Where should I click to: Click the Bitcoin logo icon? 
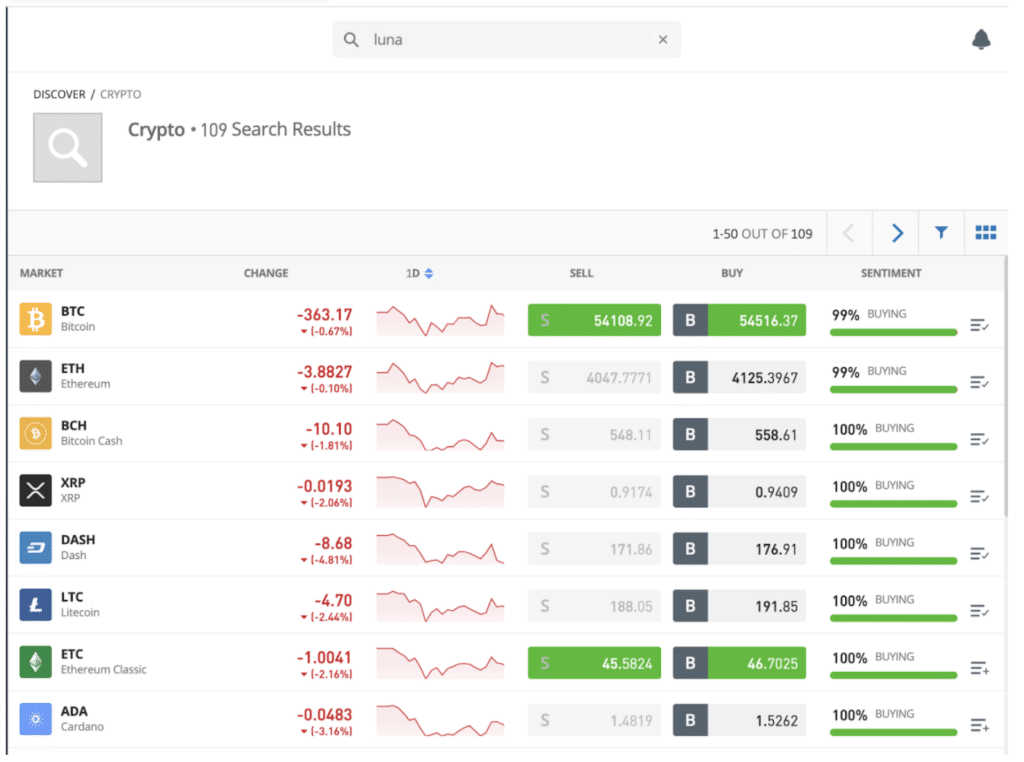35,319
